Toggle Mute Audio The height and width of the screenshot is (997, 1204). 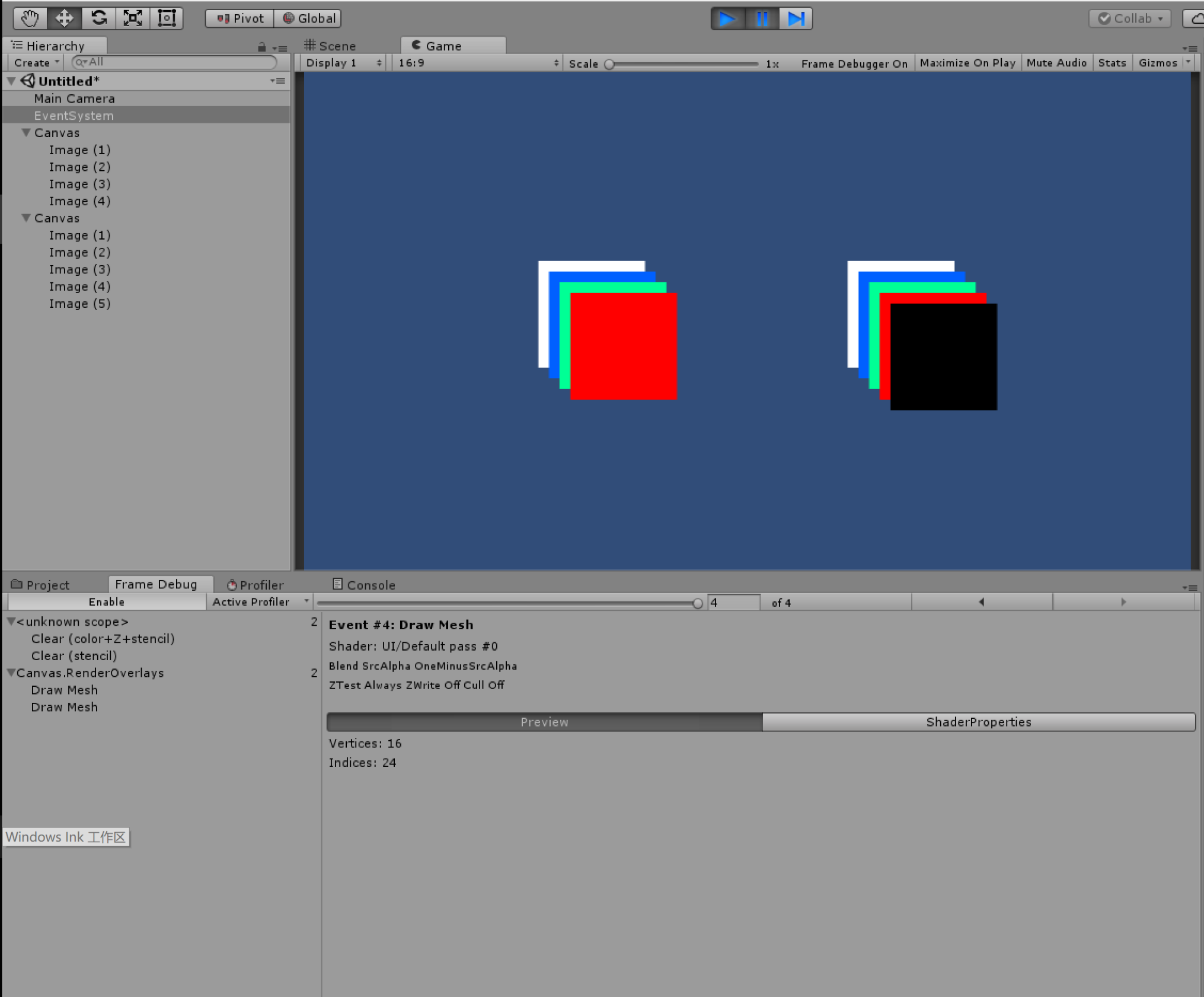[x=1056, y=63]
